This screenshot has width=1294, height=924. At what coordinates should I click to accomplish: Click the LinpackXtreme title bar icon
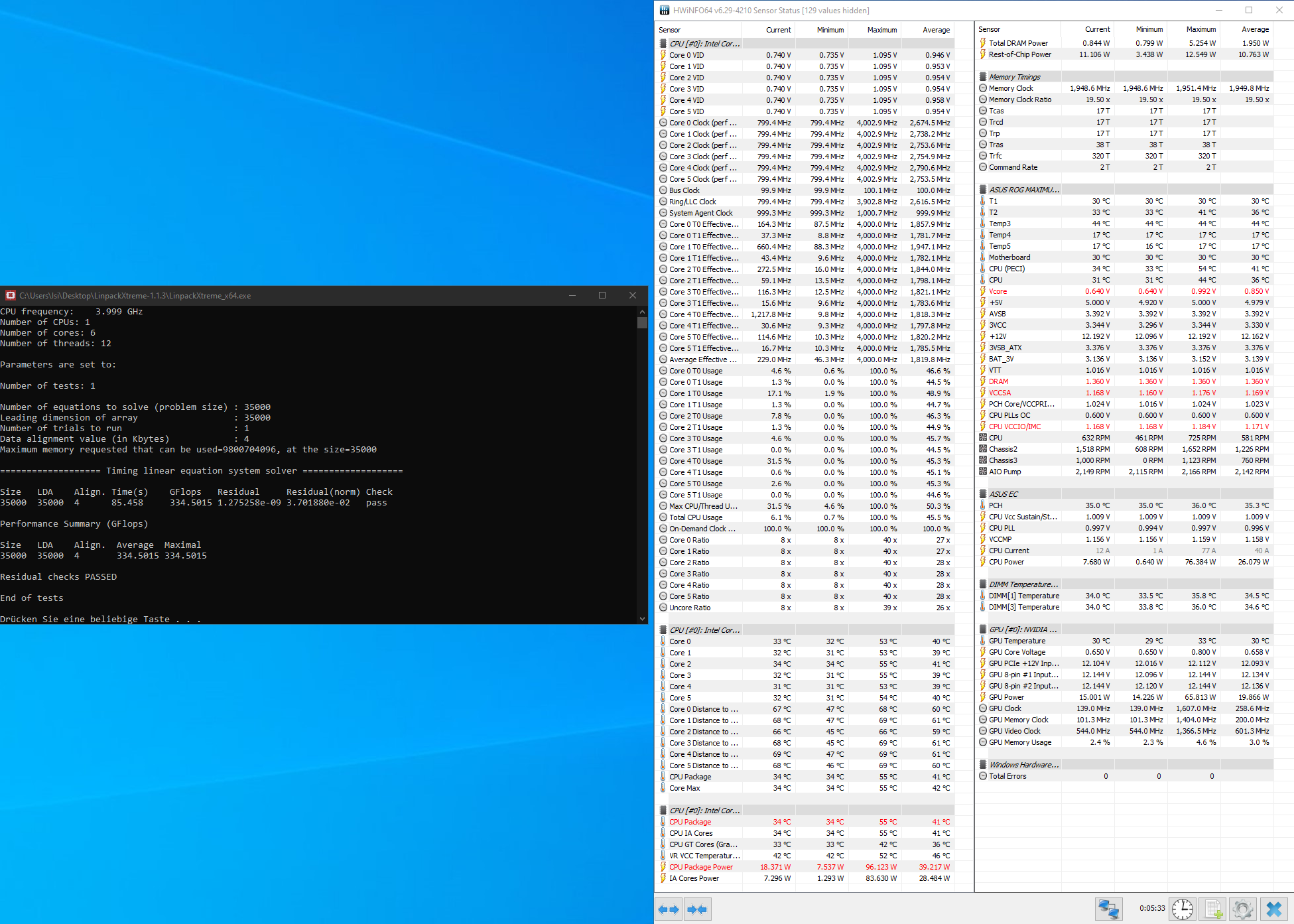11,295
